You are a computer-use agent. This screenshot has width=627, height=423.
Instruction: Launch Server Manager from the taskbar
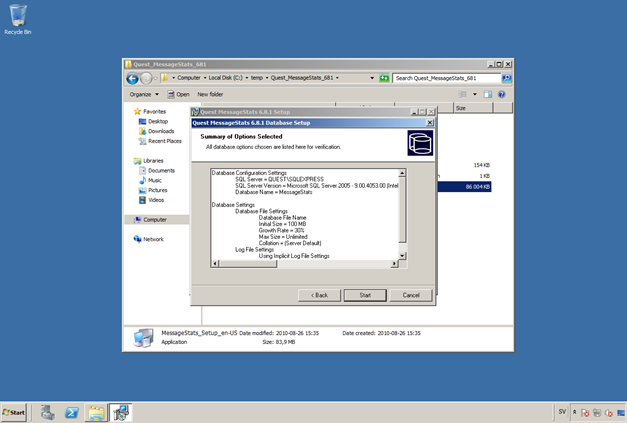(x=48, y=413)
